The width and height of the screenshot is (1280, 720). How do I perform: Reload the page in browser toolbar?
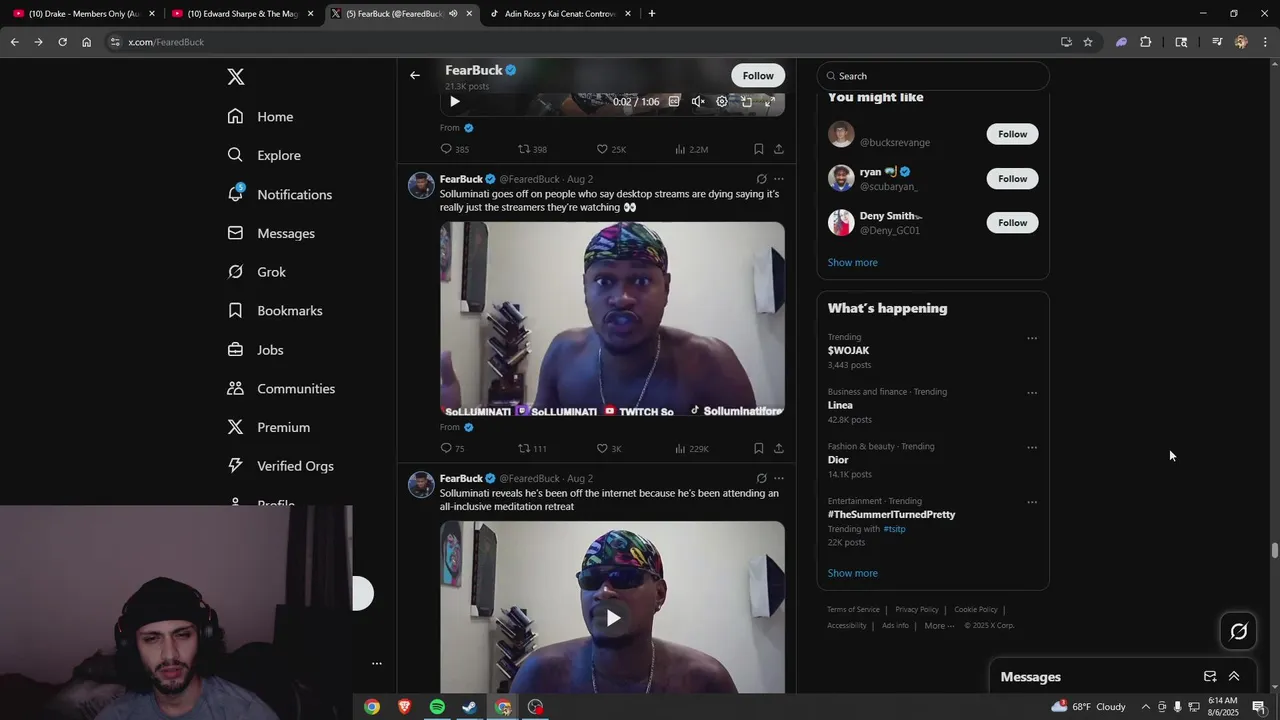coord(62,42)
